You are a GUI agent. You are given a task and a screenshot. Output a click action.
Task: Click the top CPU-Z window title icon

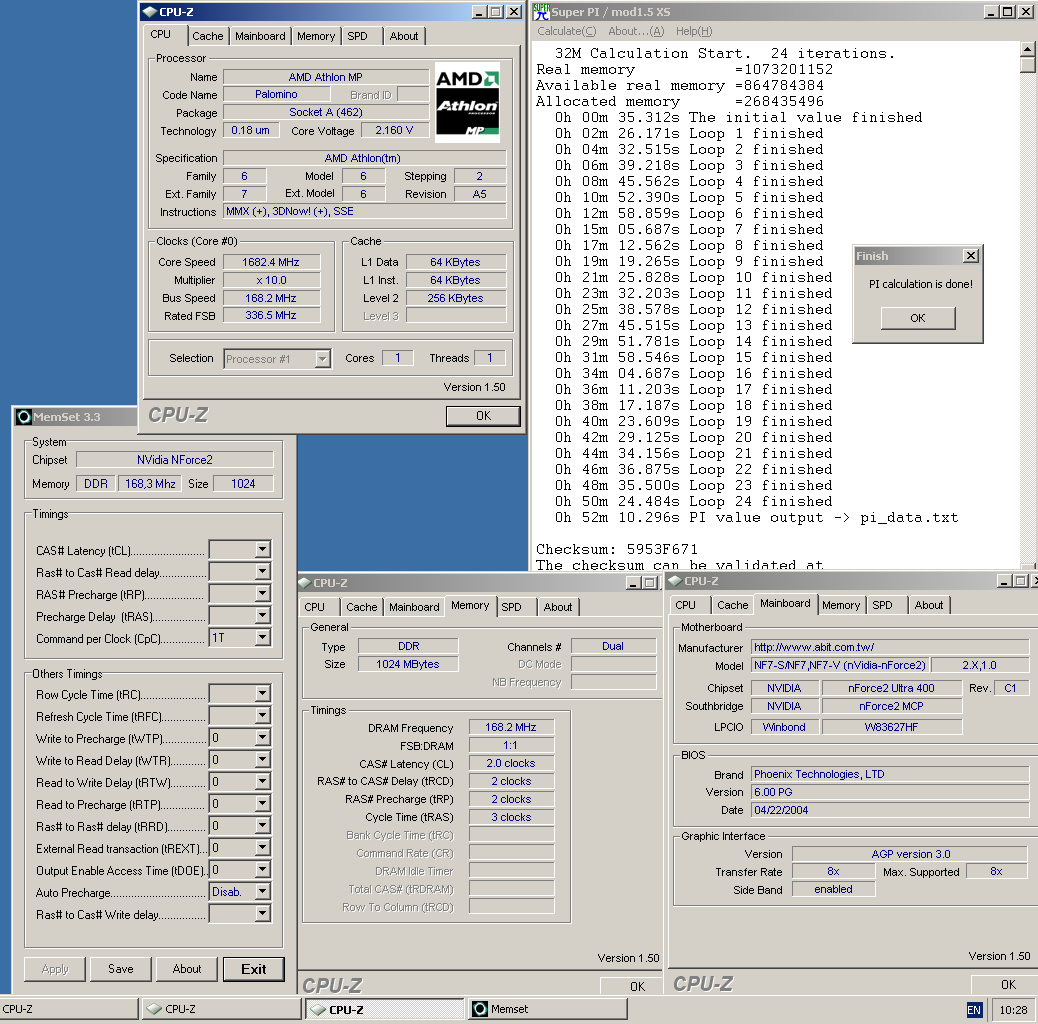(x=150, y=11)
